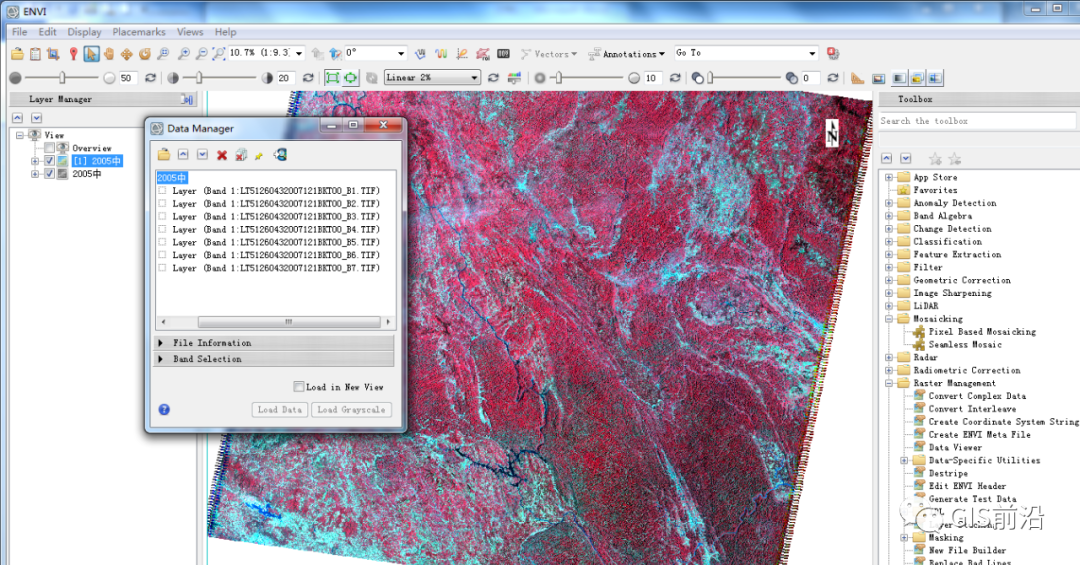The width and height of the screenshot is (1080, 565).
Task: Click the Zoom in magnifier icon
Action: 184,54
